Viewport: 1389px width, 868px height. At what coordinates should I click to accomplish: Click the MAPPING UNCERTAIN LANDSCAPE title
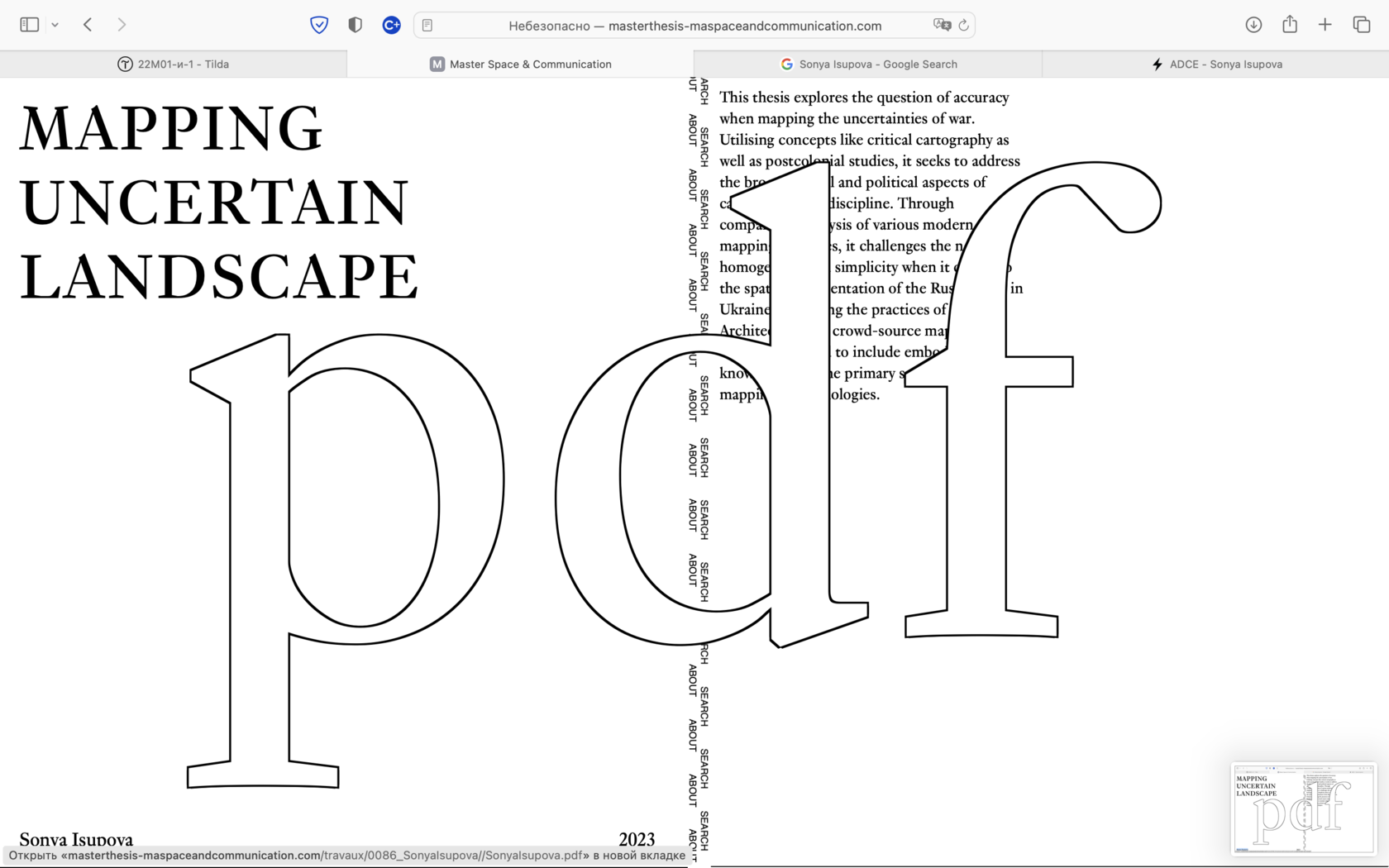coord(219,203)
